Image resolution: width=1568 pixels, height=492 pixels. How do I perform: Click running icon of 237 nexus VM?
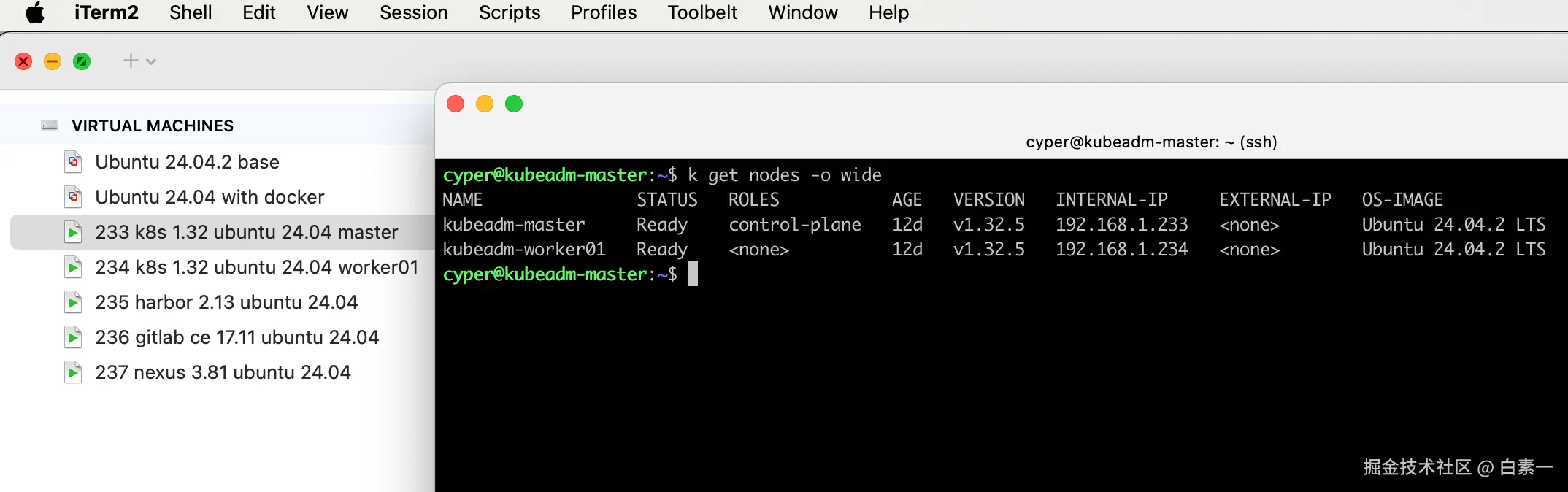pyautogui.click(x=73, y=372)
